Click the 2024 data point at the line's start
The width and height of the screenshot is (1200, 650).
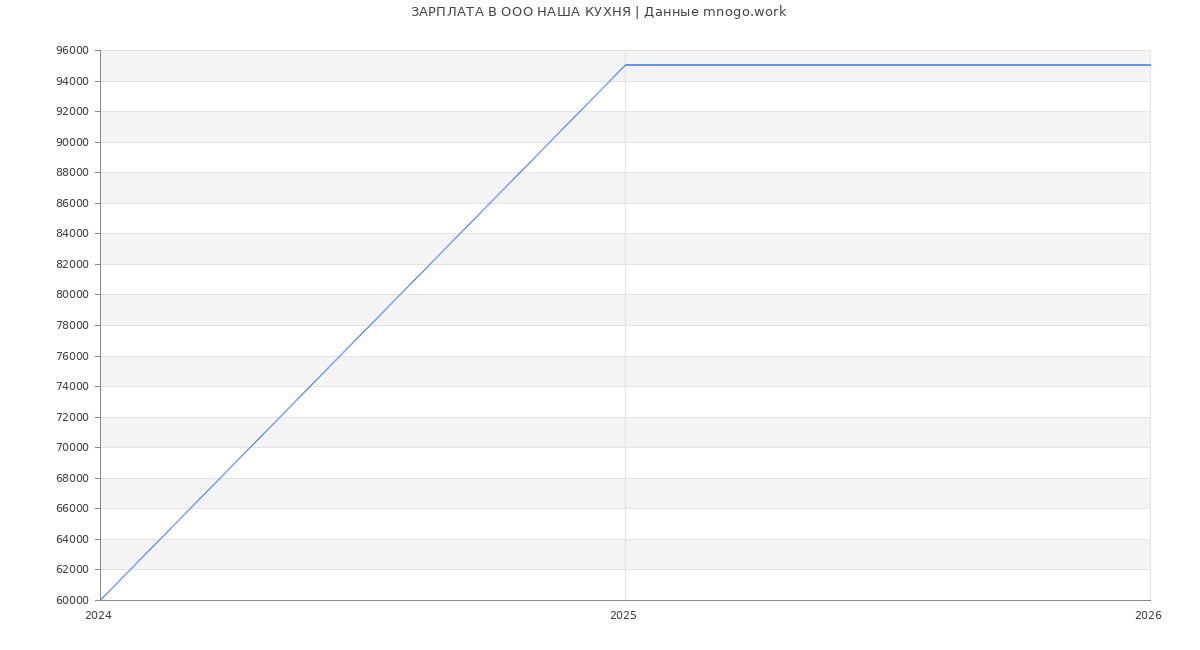[x=100, y=600]
